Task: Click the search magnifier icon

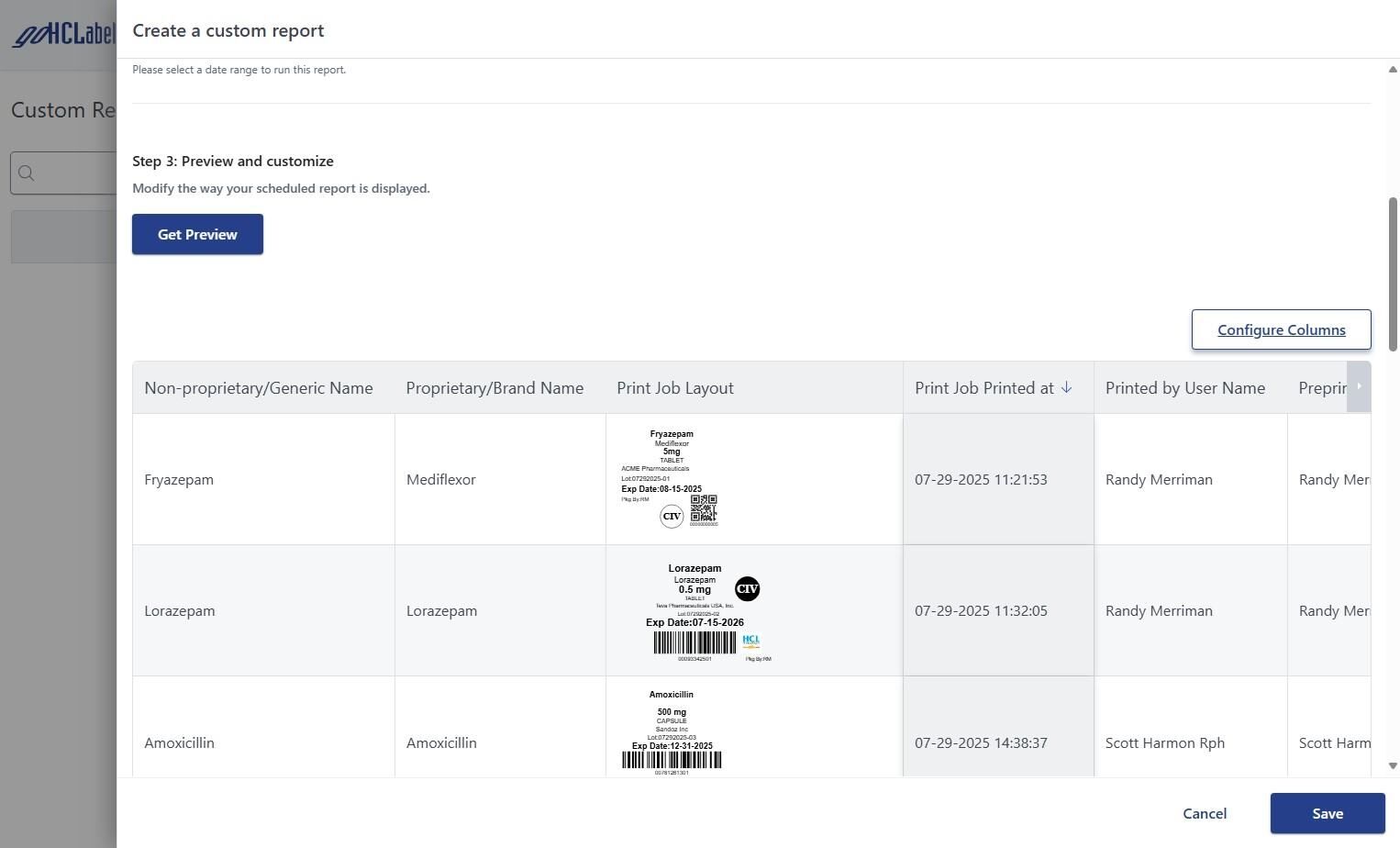Action: [27, 173]
